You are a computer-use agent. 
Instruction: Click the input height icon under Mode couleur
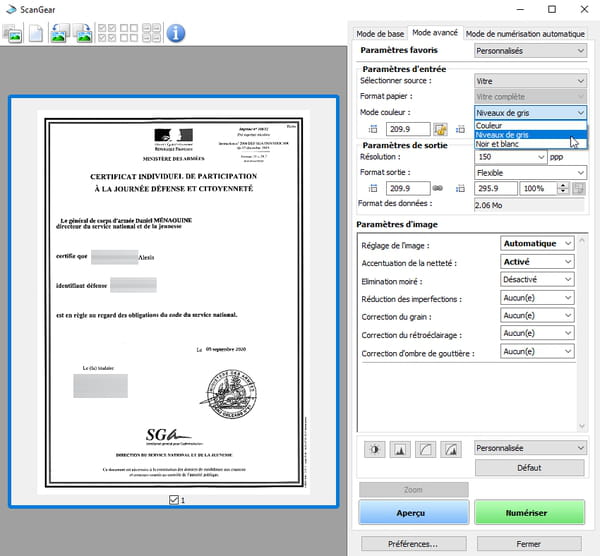tap(460, 129)
